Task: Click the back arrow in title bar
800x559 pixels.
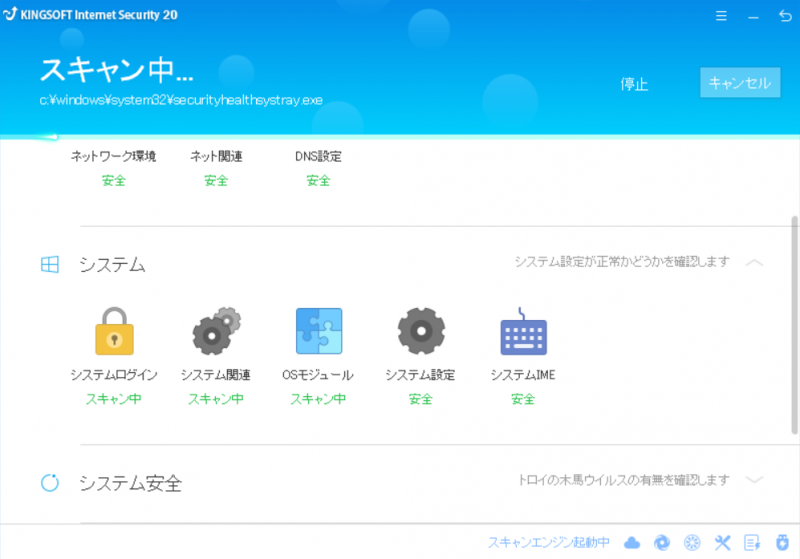Action: [785, 16]
